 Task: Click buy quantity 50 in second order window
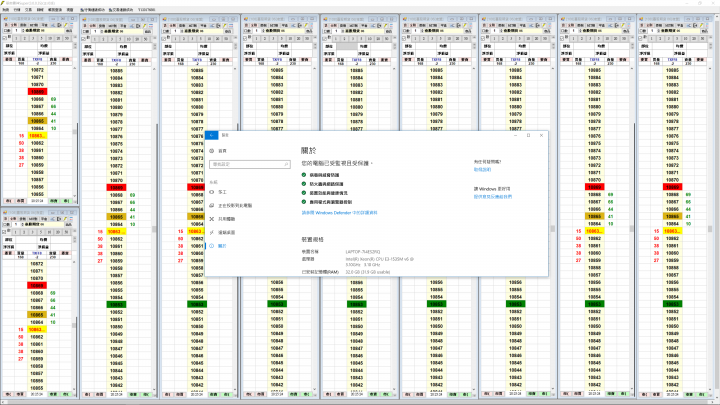100,239
